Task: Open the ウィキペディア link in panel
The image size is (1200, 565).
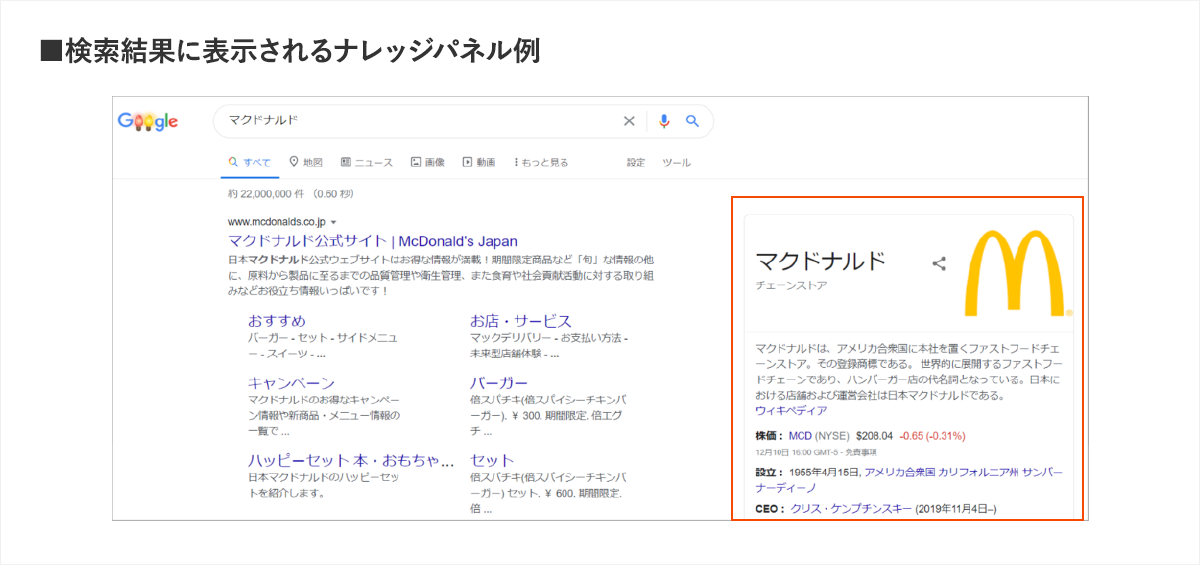Action: 791,410
